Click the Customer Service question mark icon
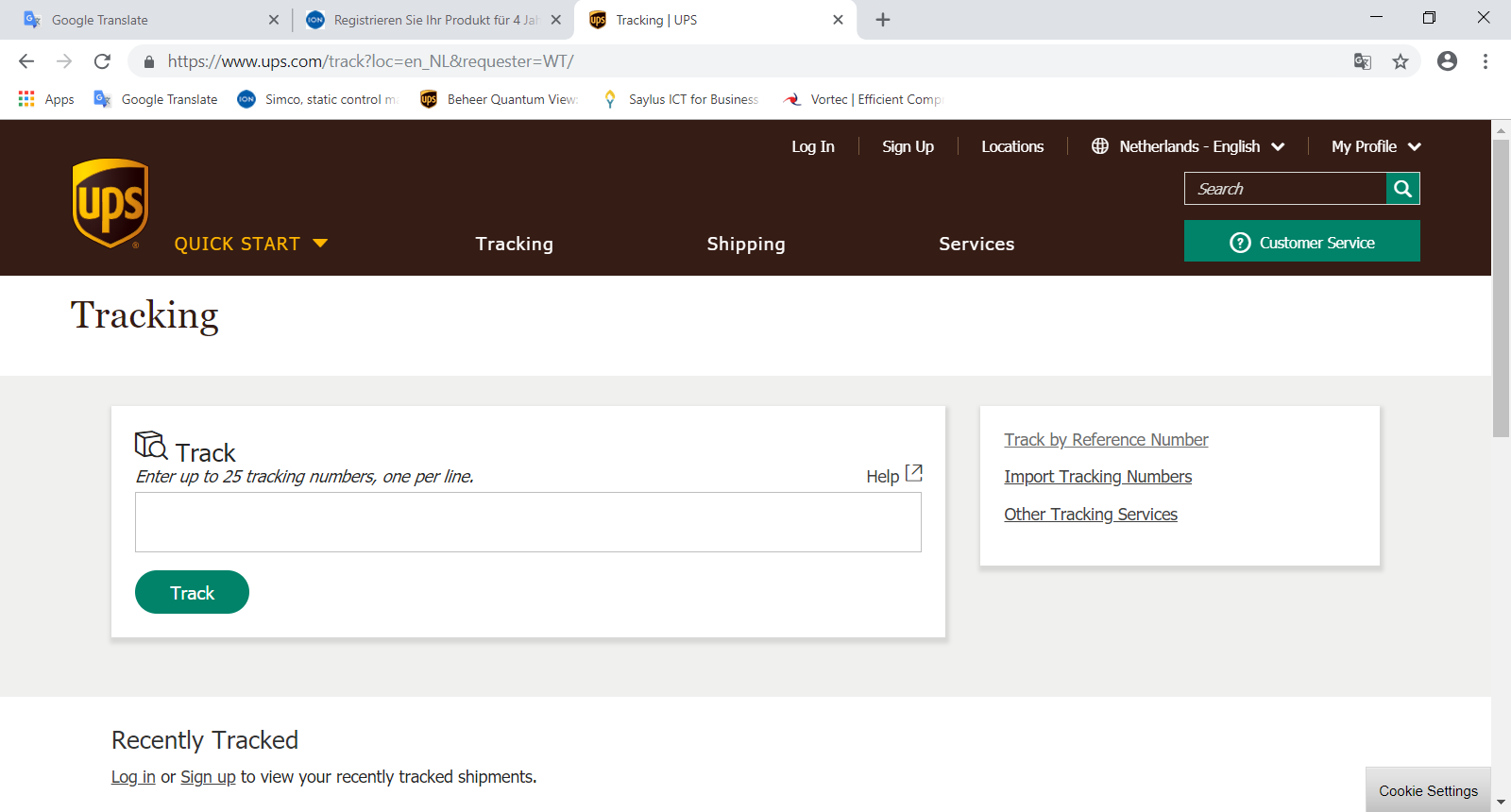 click(x=1240, y=243)
